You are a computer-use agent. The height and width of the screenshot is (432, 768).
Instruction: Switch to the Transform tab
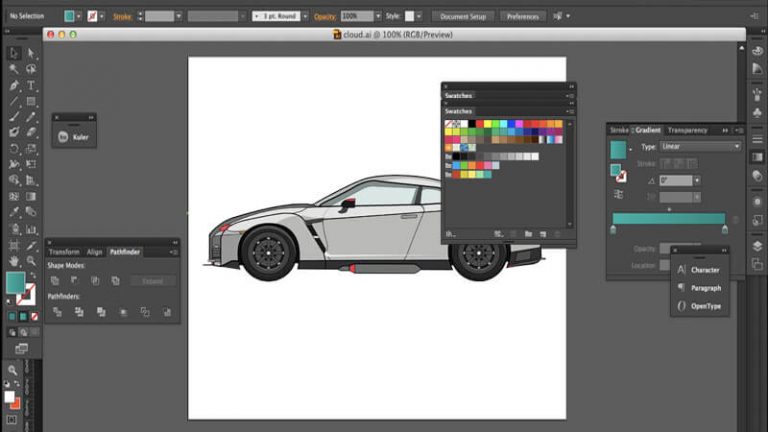click(64, 252)
